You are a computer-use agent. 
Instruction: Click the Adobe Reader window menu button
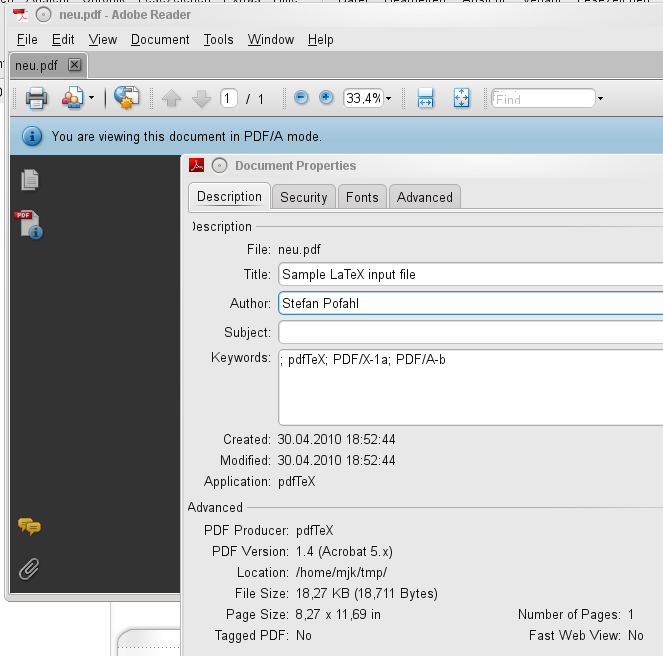point(43,15)
